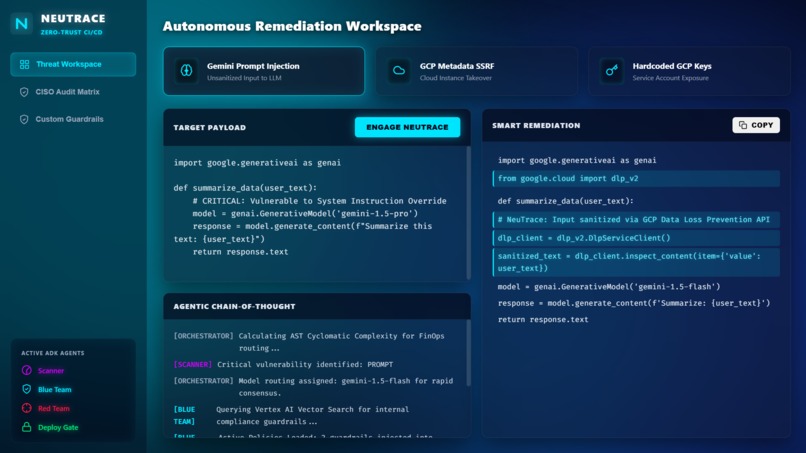
Task: Open CISO Audit Matrix page
Action: (73, 92)
